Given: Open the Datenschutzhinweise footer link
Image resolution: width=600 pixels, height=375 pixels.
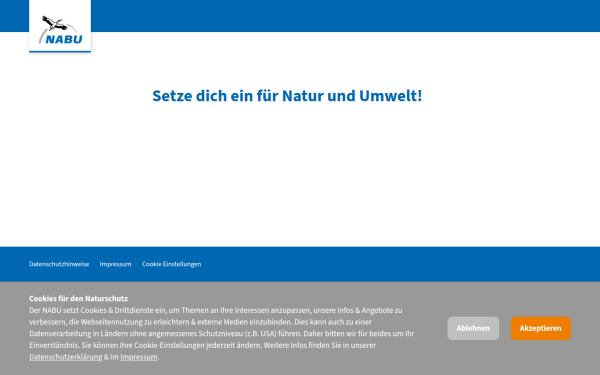Looking at the screenshot, I should (59, 264).
